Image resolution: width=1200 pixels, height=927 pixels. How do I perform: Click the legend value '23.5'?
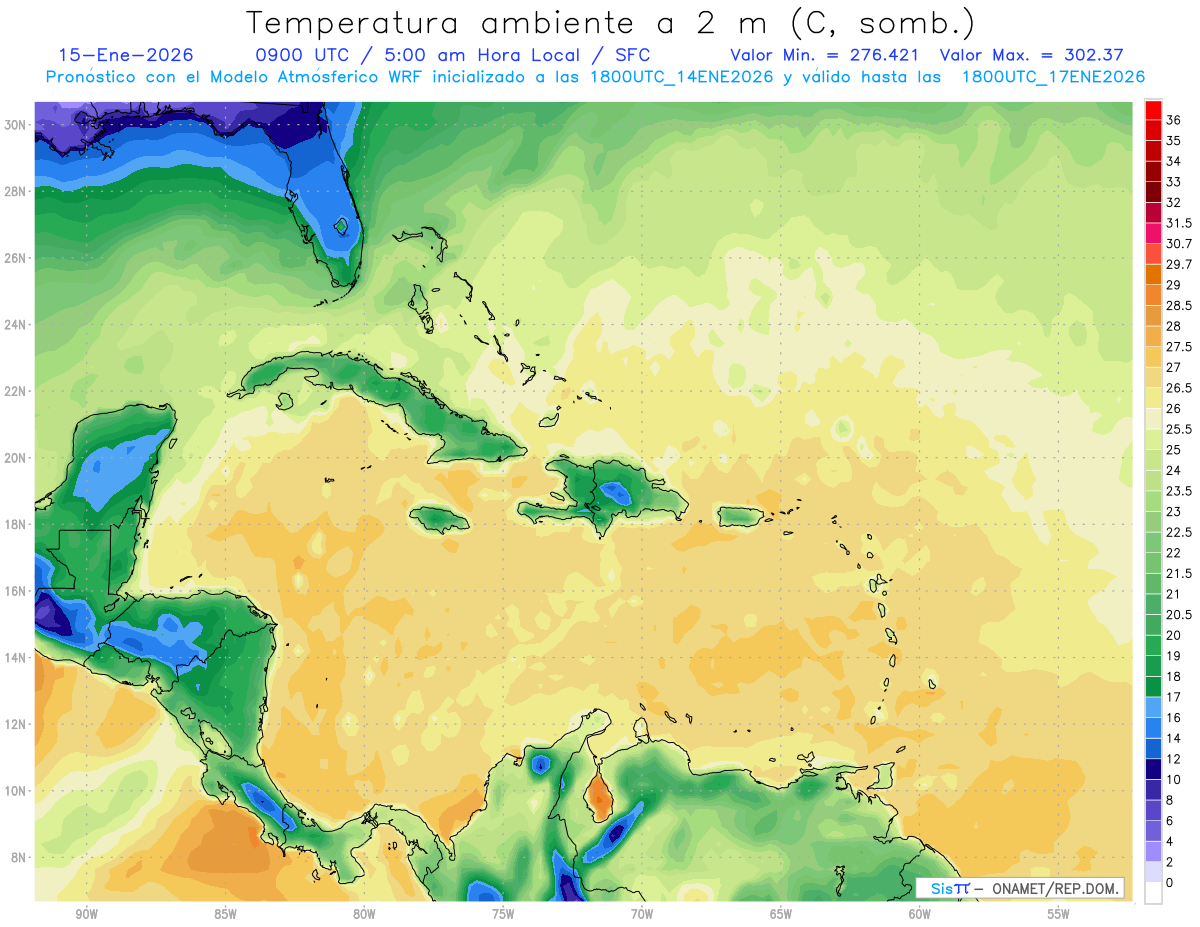point(1179,491)
